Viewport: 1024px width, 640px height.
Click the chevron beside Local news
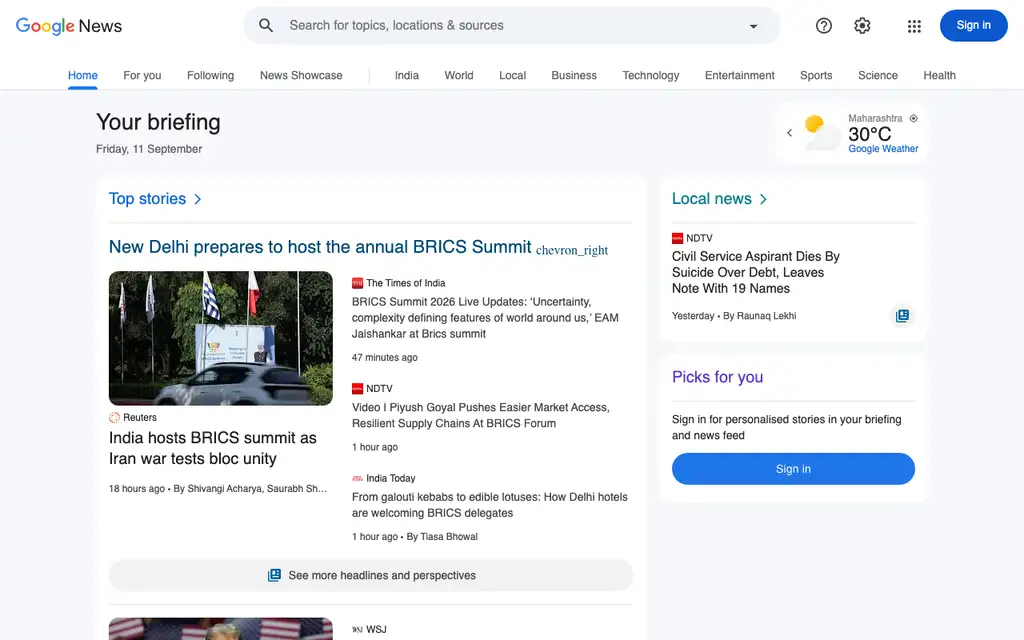tap(763, 199)
